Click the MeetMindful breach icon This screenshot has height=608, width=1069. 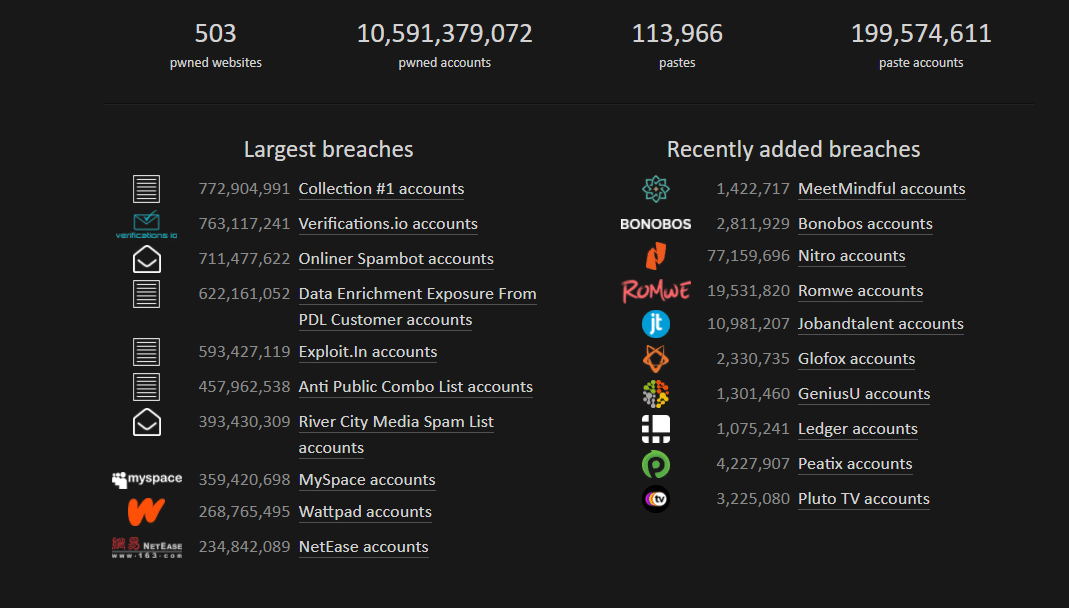click(x=656, y=188)
